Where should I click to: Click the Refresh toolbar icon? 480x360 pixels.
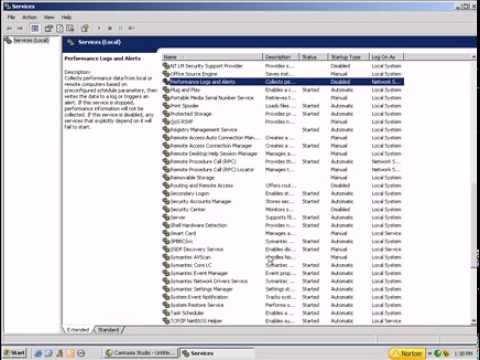point(60,28)
